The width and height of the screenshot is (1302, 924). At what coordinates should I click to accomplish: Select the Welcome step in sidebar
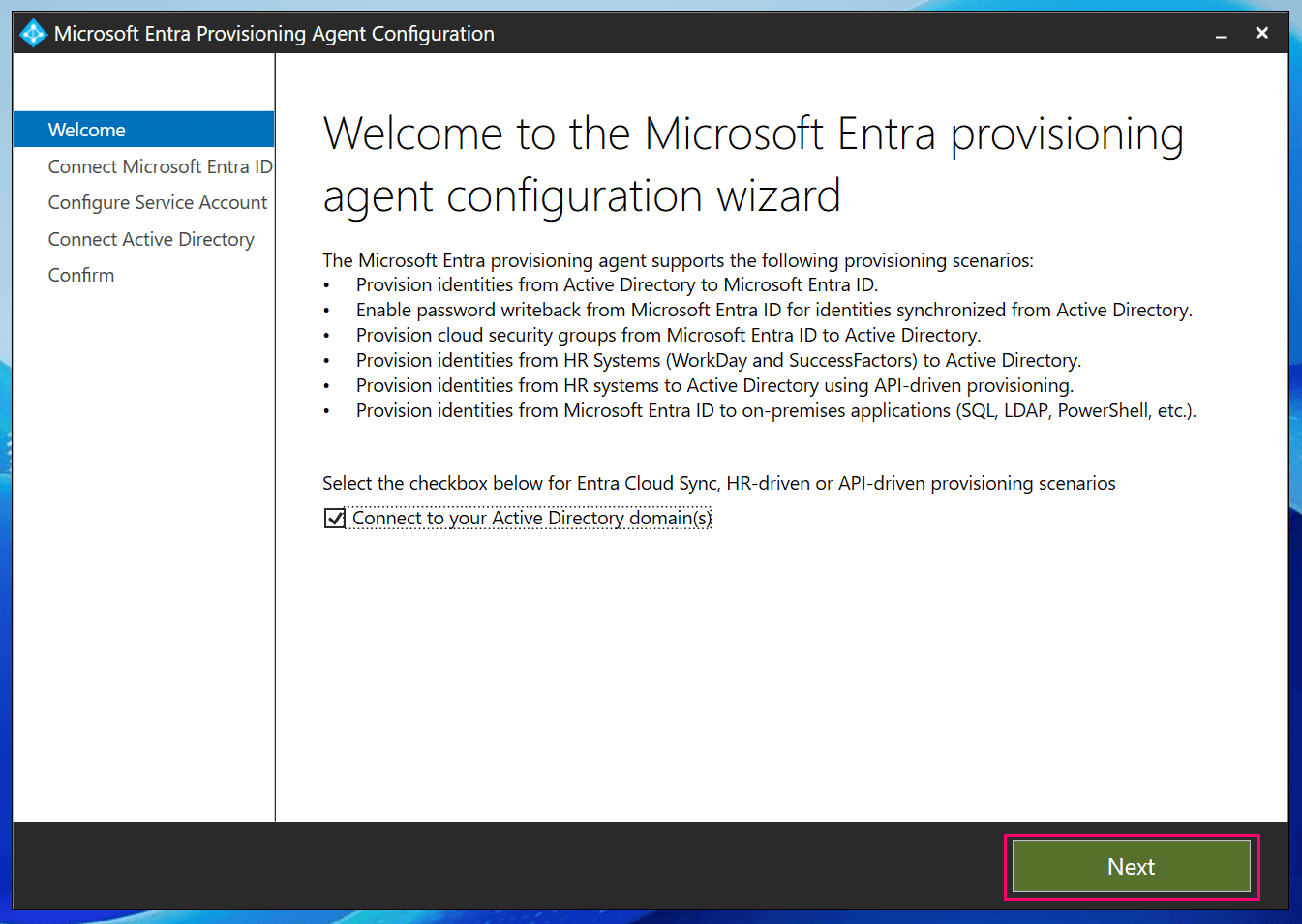click(x=143, y=130)
